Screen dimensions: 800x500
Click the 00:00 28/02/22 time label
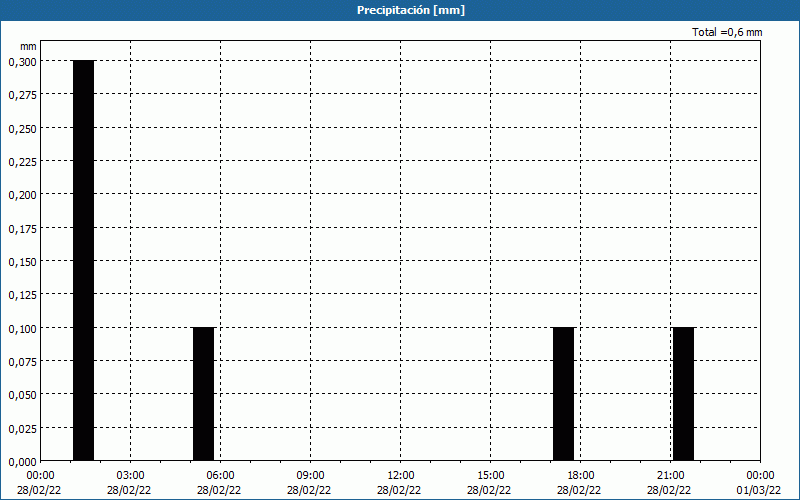click(x=39, y=483)
